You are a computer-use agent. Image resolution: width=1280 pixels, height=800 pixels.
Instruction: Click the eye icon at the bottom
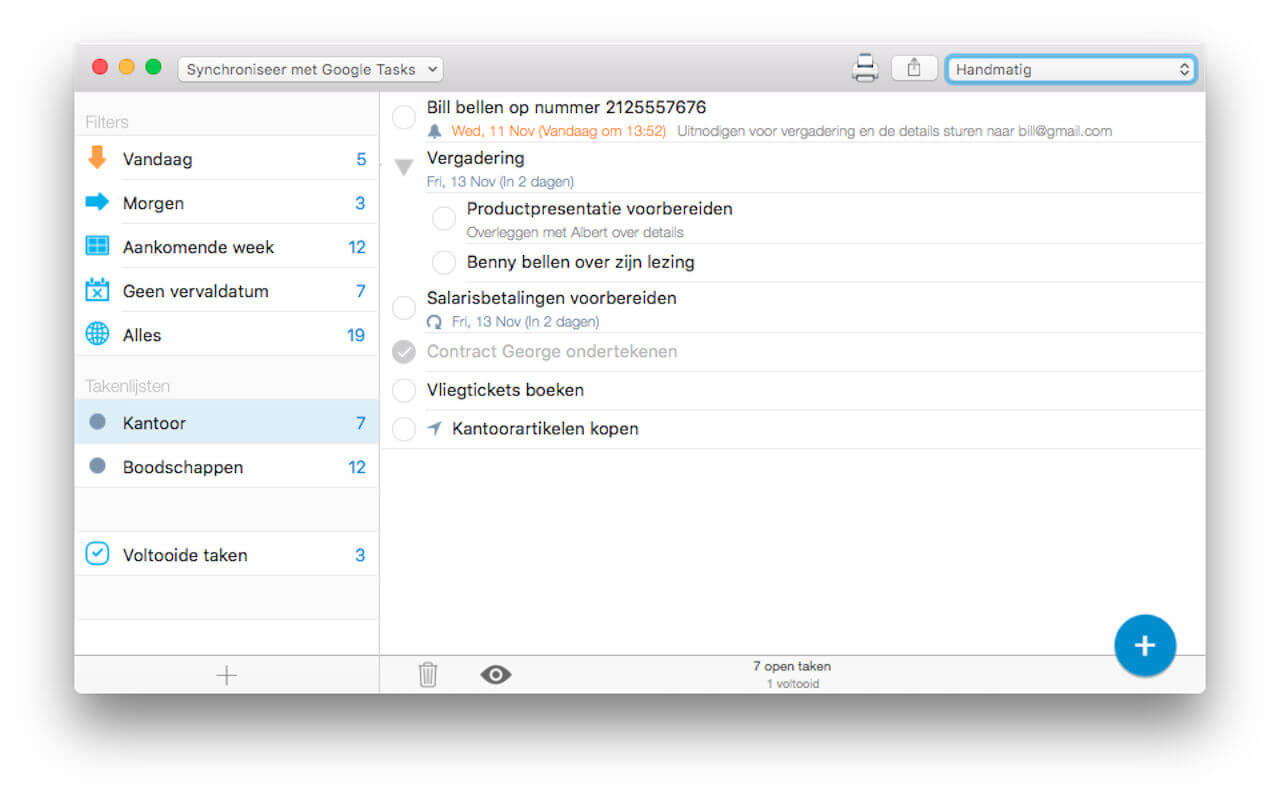coord(495,675)
